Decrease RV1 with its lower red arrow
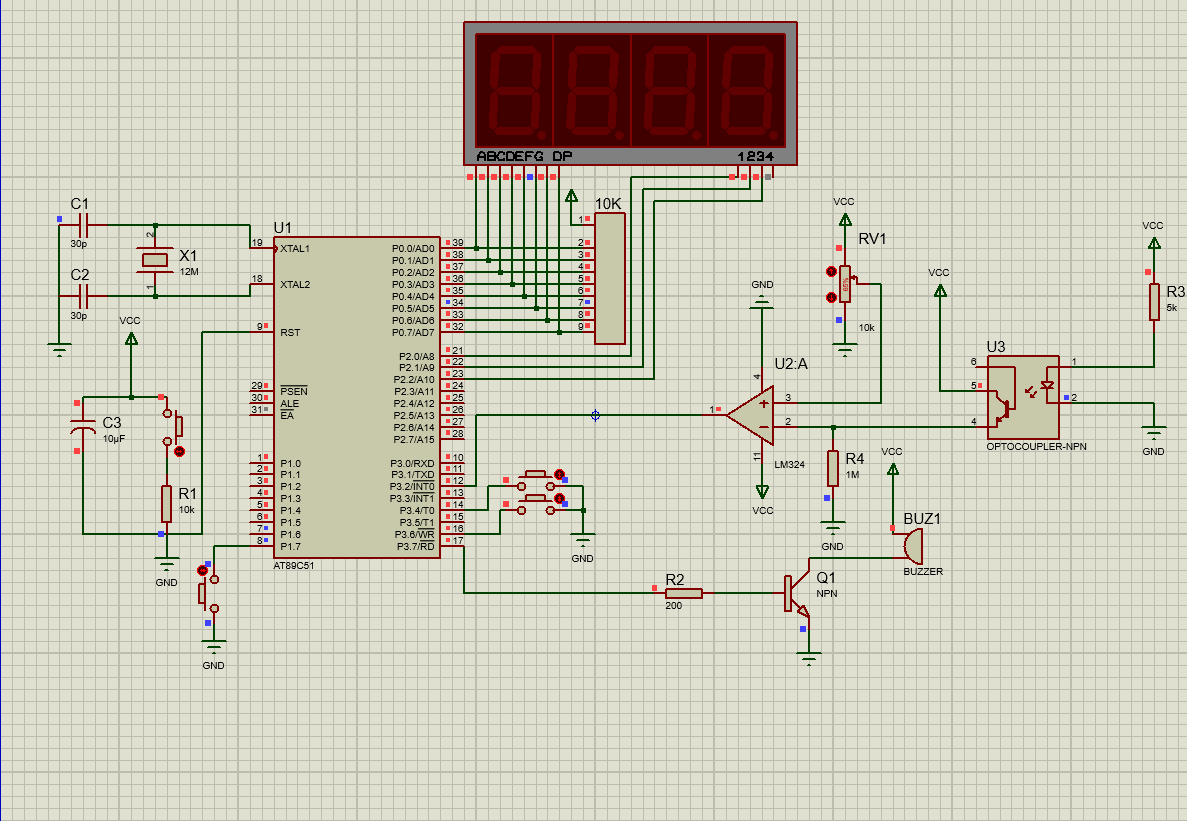The width and height of the screenshot is (1187, 821). click(x=831, y=297)
